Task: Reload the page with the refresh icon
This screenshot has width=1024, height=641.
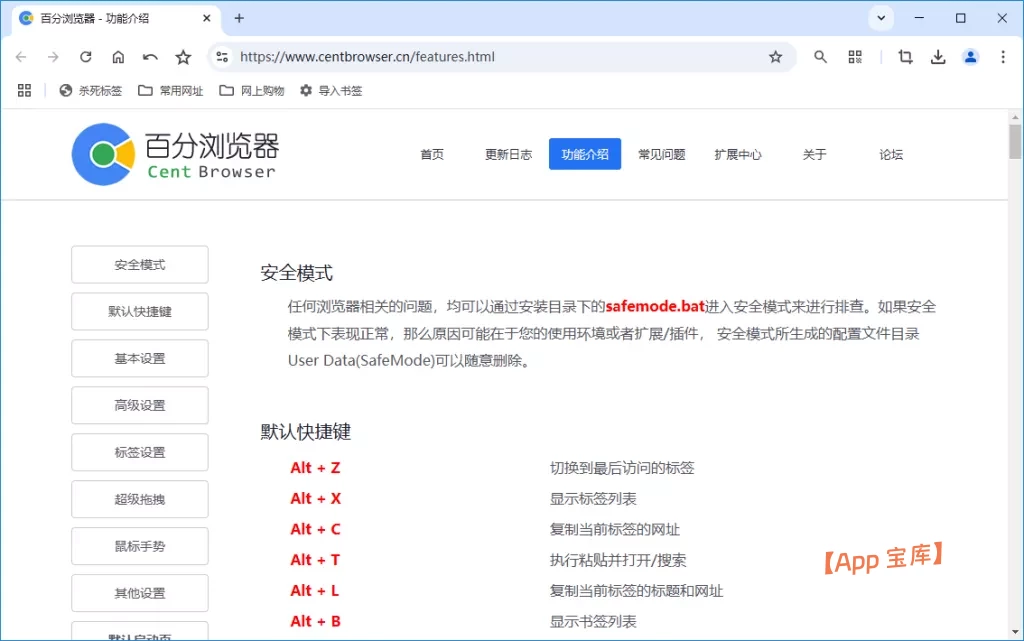Action: [x=86, y=57]
